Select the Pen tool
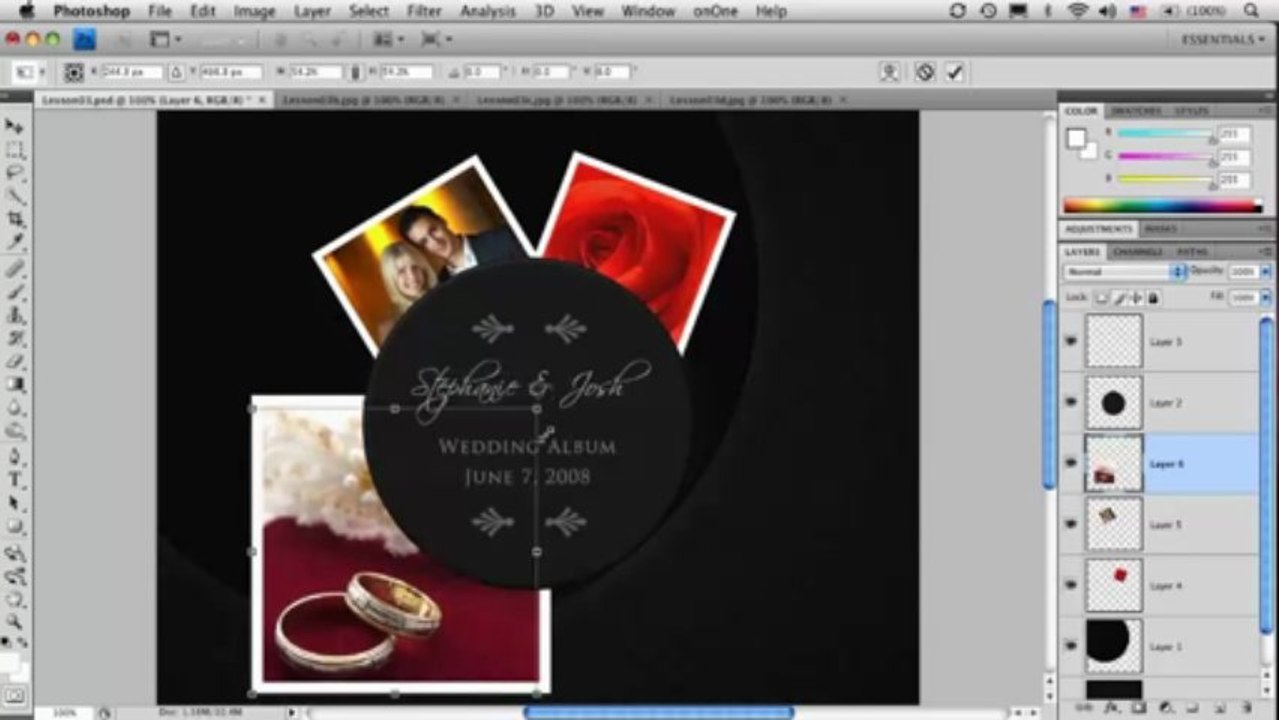 (x=15, y=458)
